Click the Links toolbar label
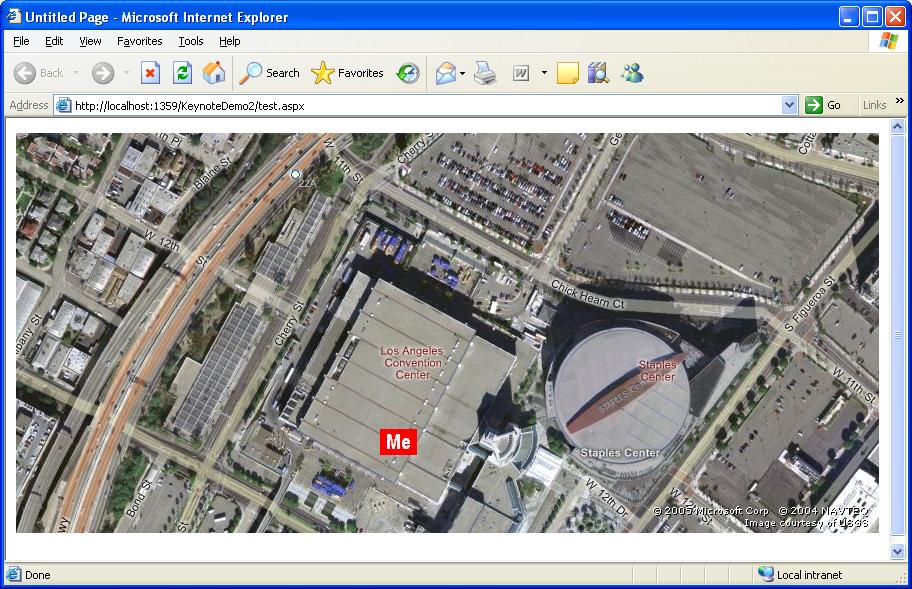This screenshot has height=589, width=912. pyautogui.click(x=874, y=105)
